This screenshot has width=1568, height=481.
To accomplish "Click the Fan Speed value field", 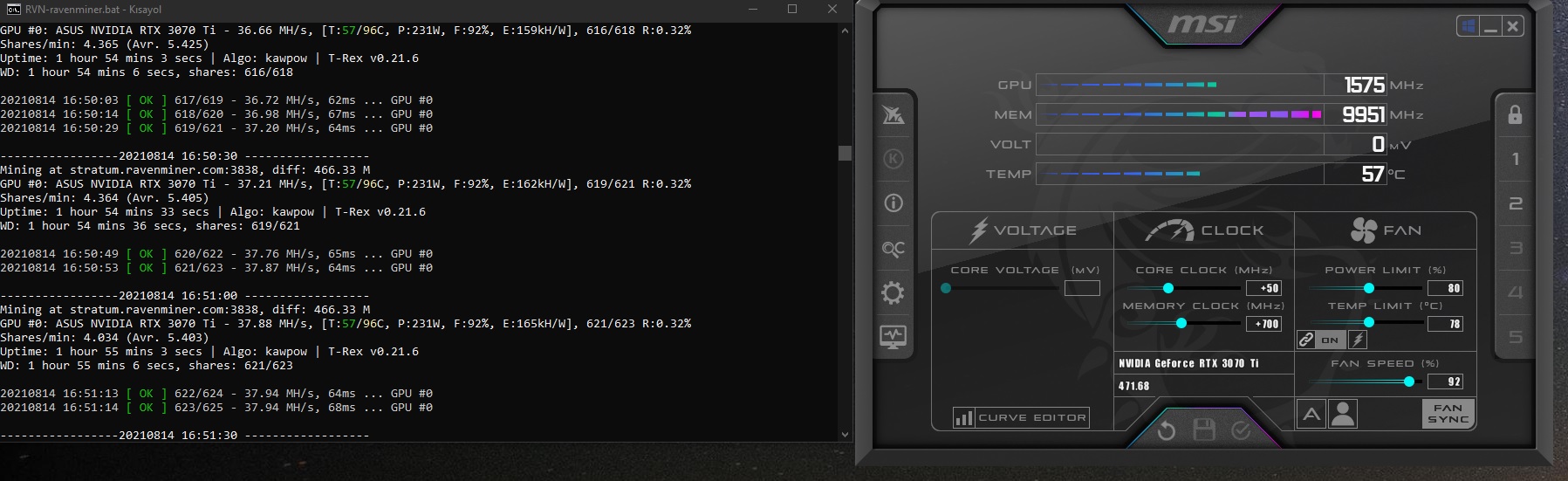I will click(1445, 381).
